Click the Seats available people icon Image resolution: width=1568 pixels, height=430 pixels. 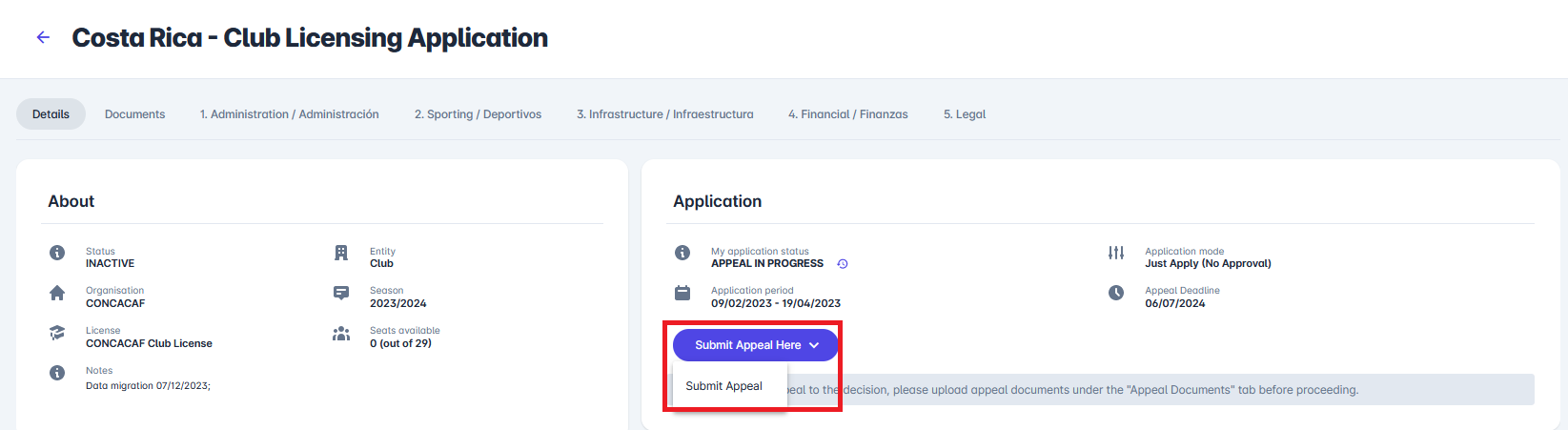click(341, 334)
